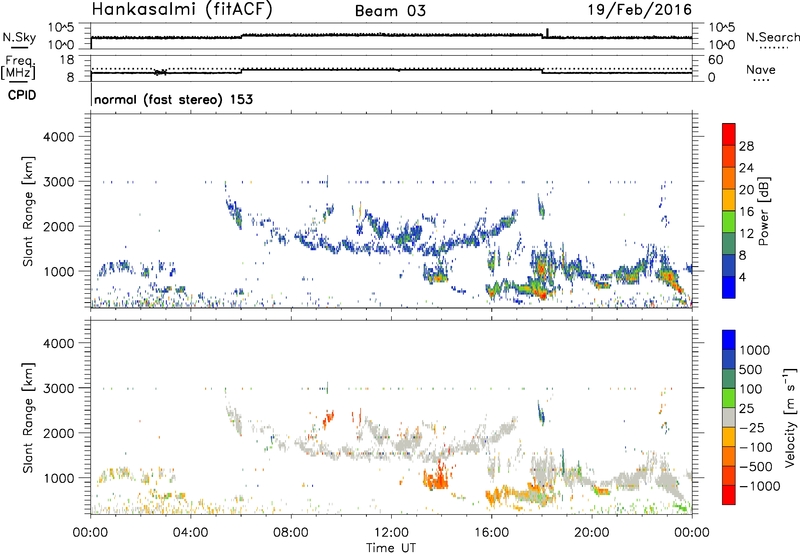Click the "4" label on Power colorbar
This screenshot has width=800, height=554.
tap(743, 278)
